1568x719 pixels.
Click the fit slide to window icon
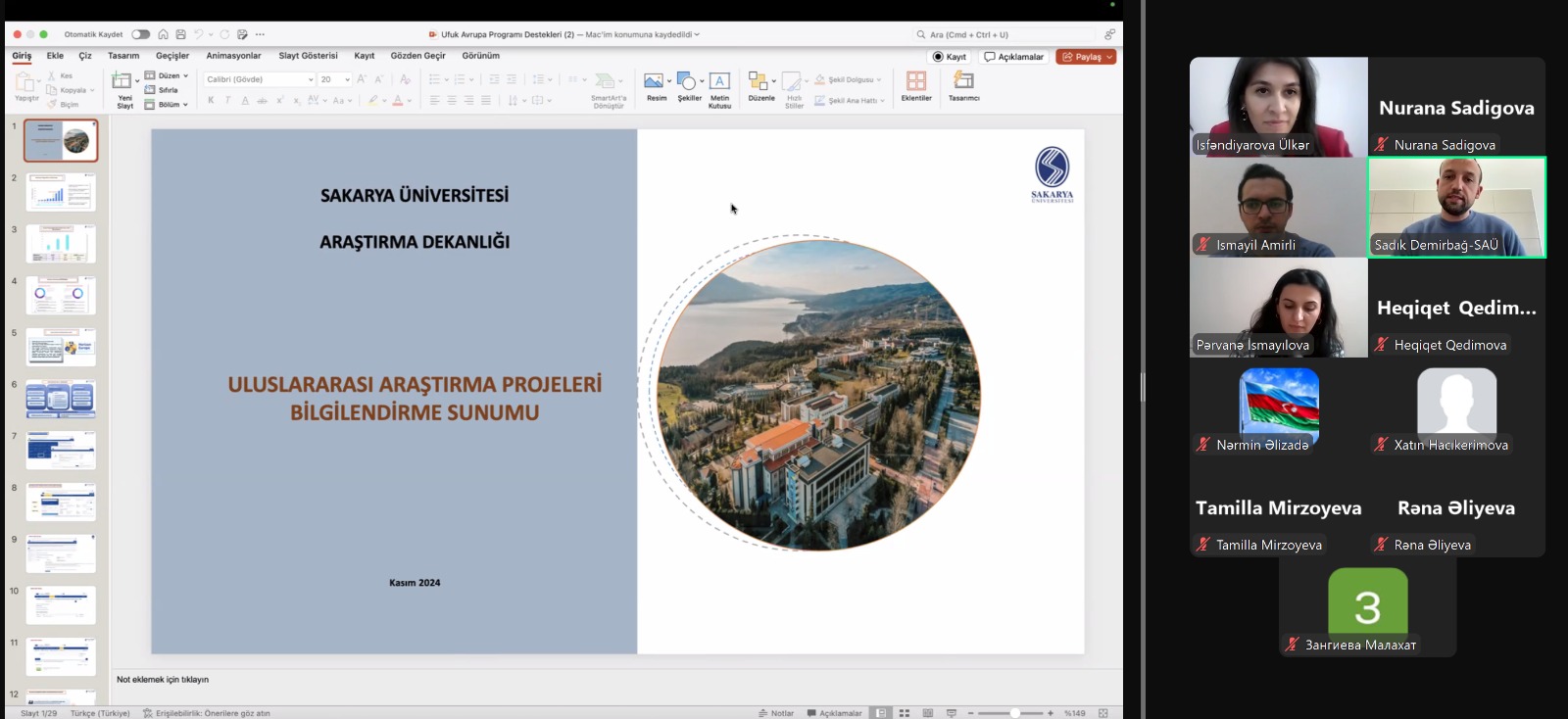point(1103,713)
